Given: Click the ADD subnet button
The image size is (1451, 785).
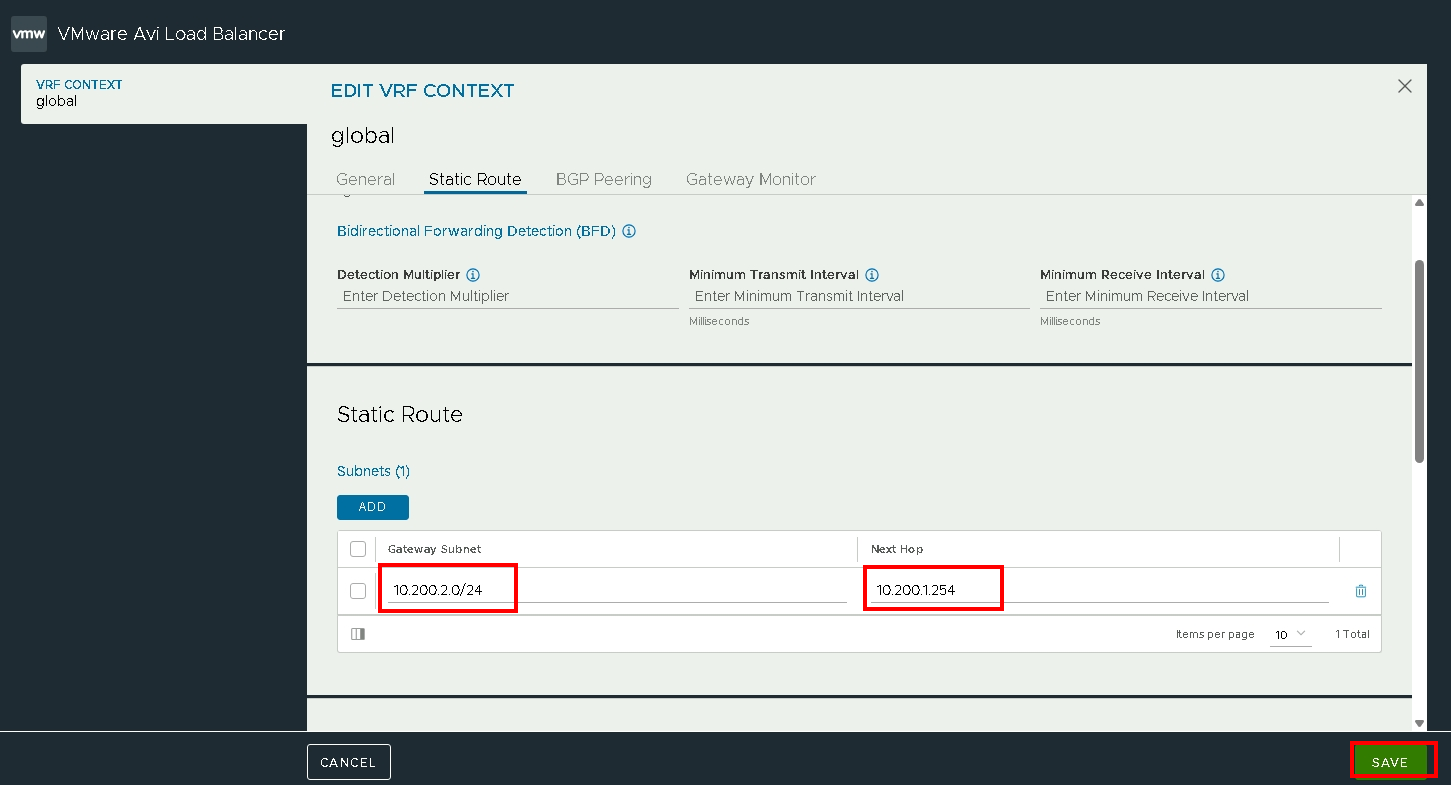Looking at the screenshot, I should pyautogui.click(x=373, y=507).
